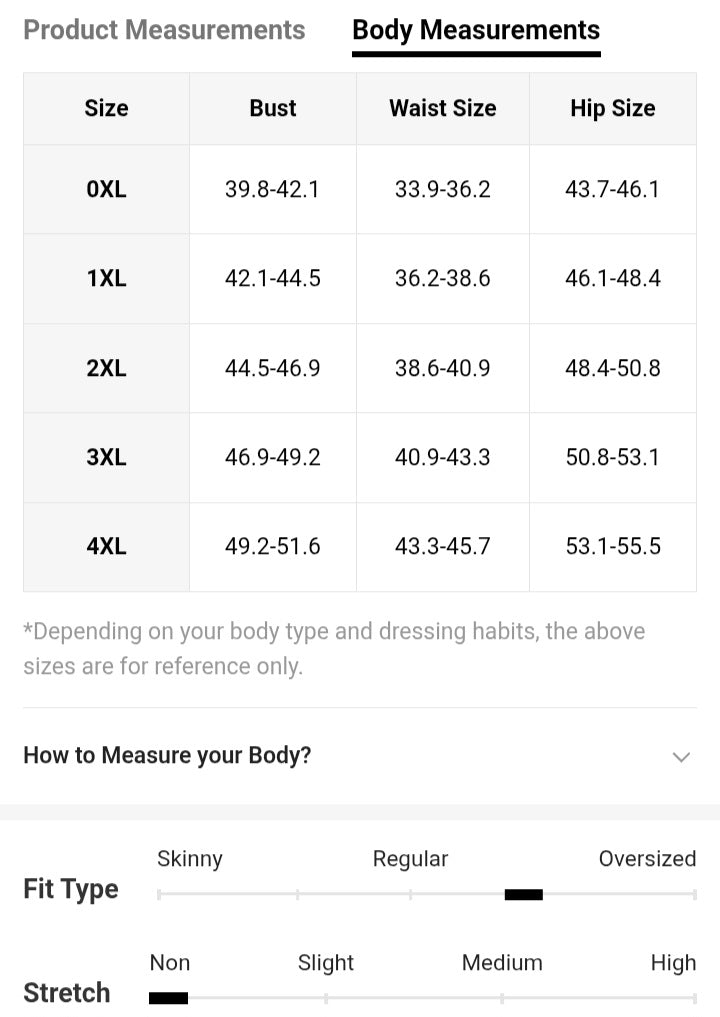
Task: Click the Regular fit label
Action: coord(410,859)
